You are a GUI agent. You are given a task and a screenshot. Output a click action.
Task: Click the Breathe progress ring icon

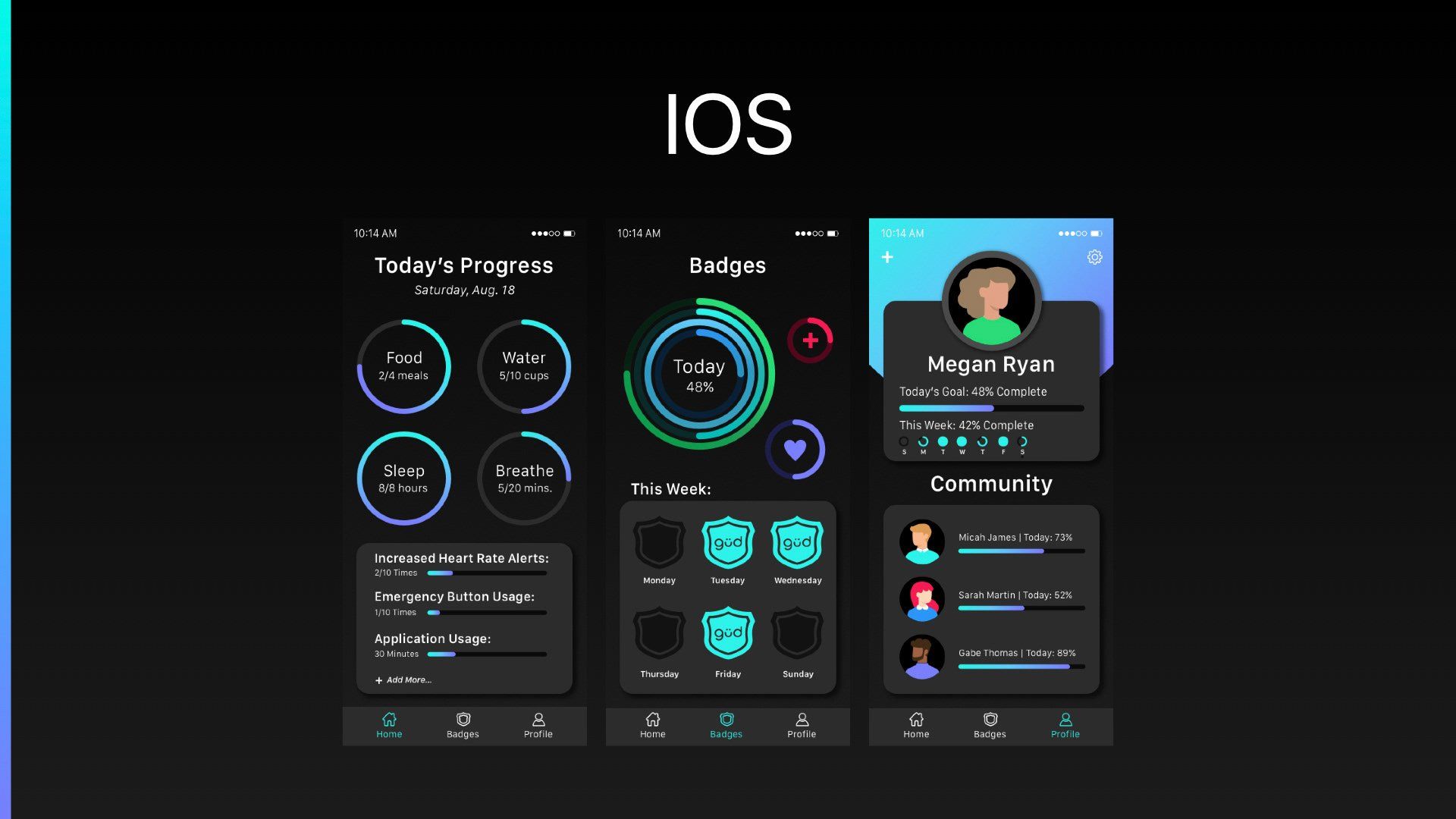coord(524,477)
